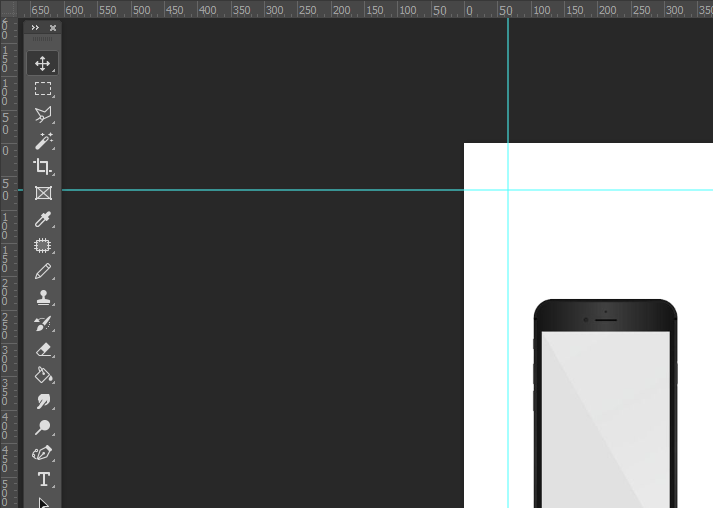Click the phone mockup speaker bar

coord(606,320)
